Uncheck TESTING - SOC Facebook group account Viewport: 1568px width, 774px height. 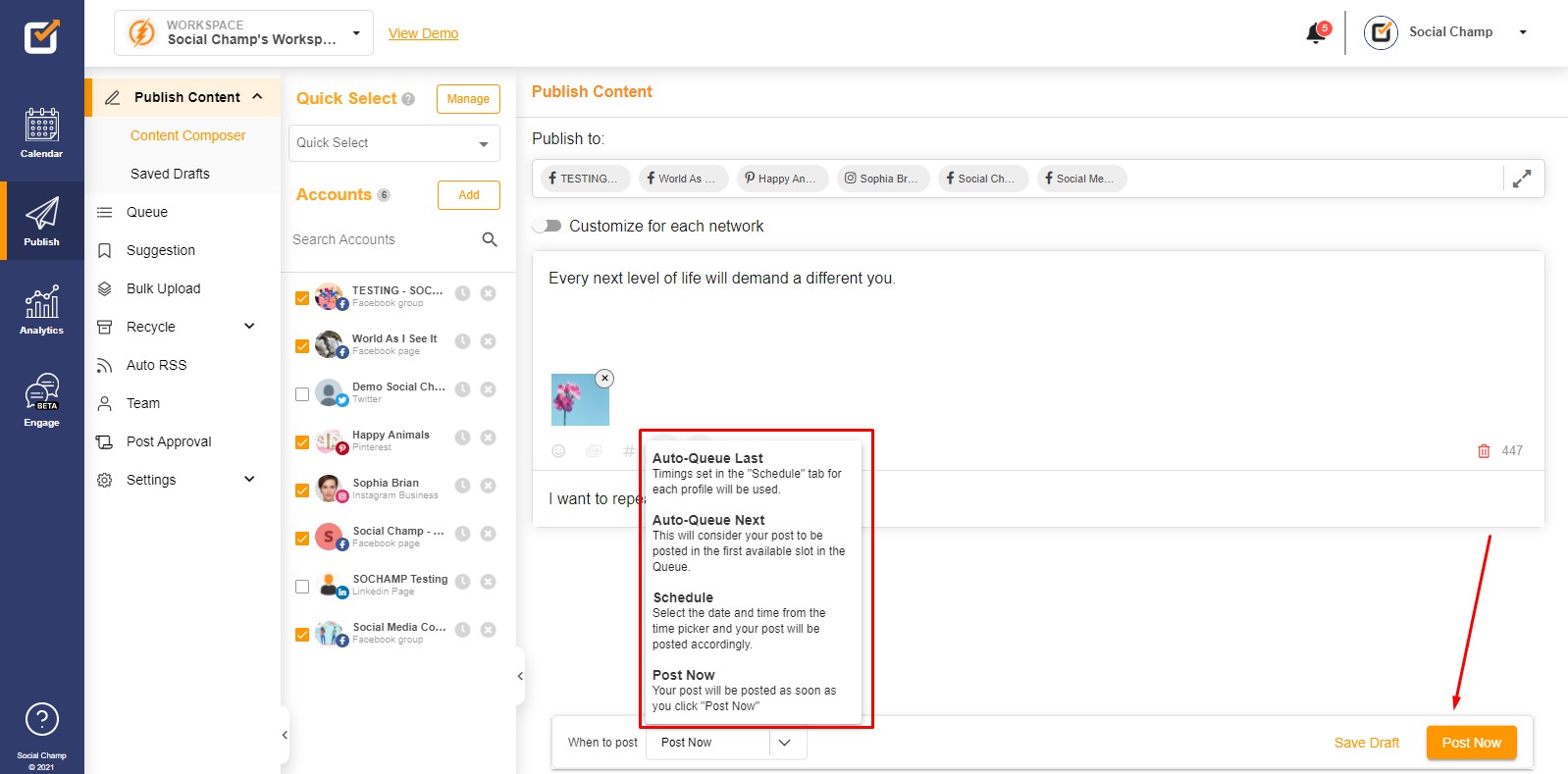(302, 298)
